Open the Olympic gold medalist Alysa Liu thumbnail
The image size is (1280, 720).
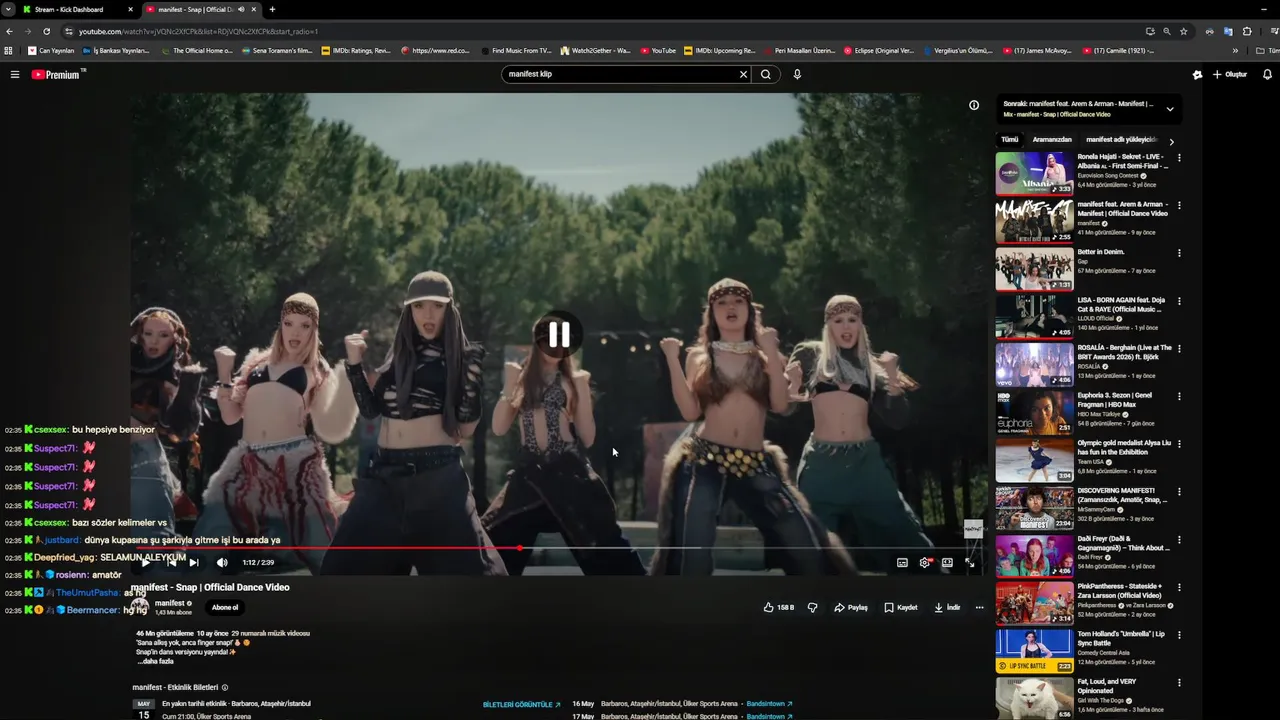tap(1034, 460)
